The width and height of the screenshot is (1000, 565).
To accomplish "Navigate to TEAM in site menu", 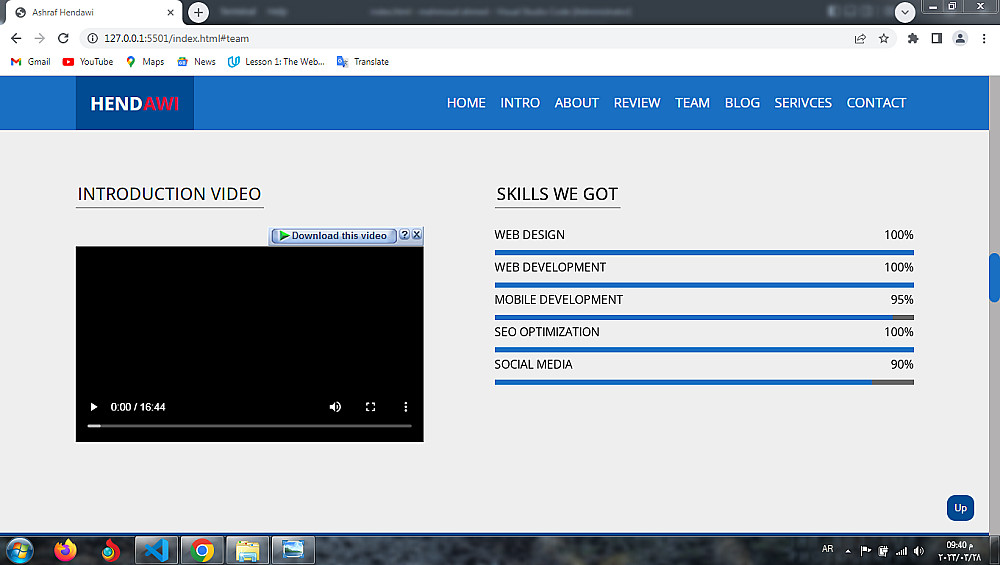I will 692,103.
